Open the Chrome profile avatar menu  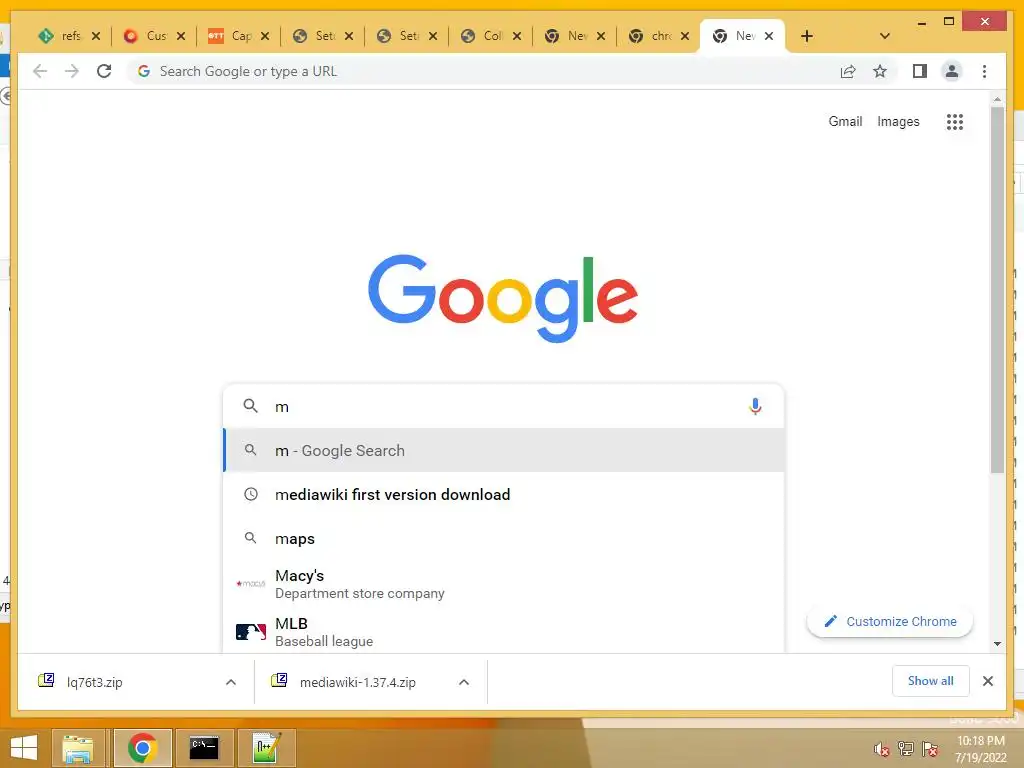952,71
